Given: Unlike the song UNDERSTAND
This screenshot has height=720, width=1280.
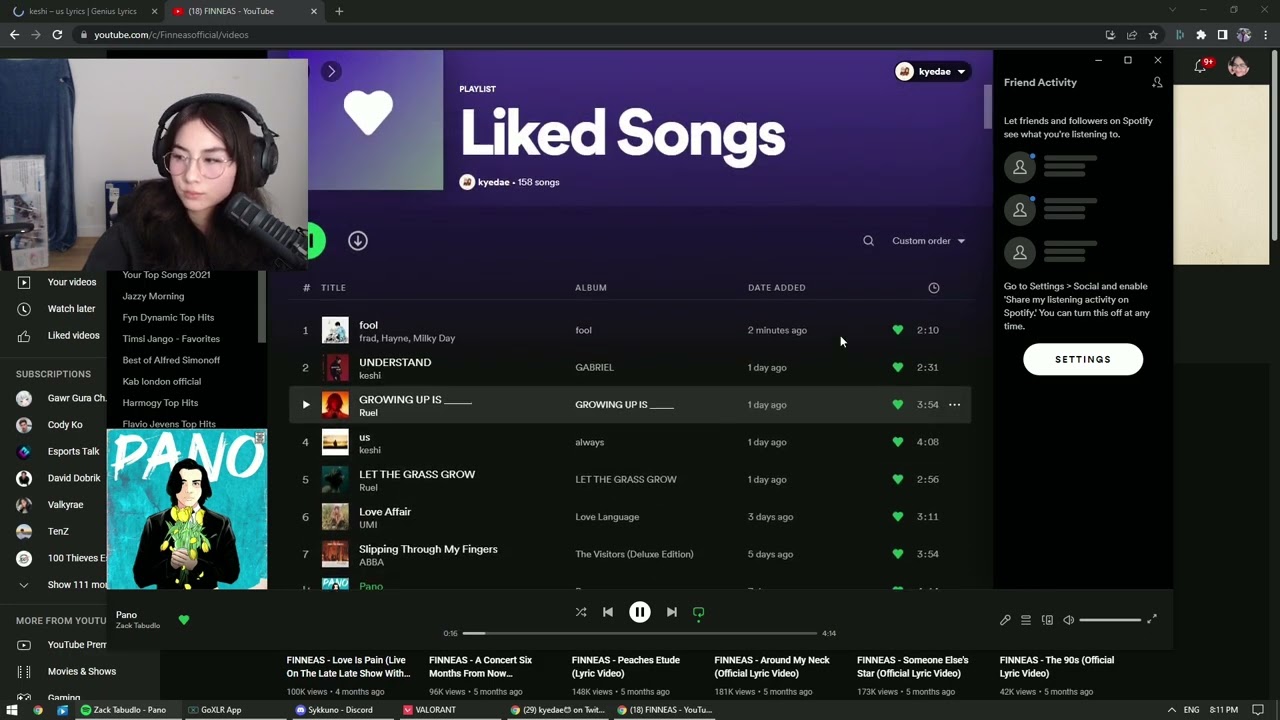Looking at the screenshot, I should coord(897,367).
